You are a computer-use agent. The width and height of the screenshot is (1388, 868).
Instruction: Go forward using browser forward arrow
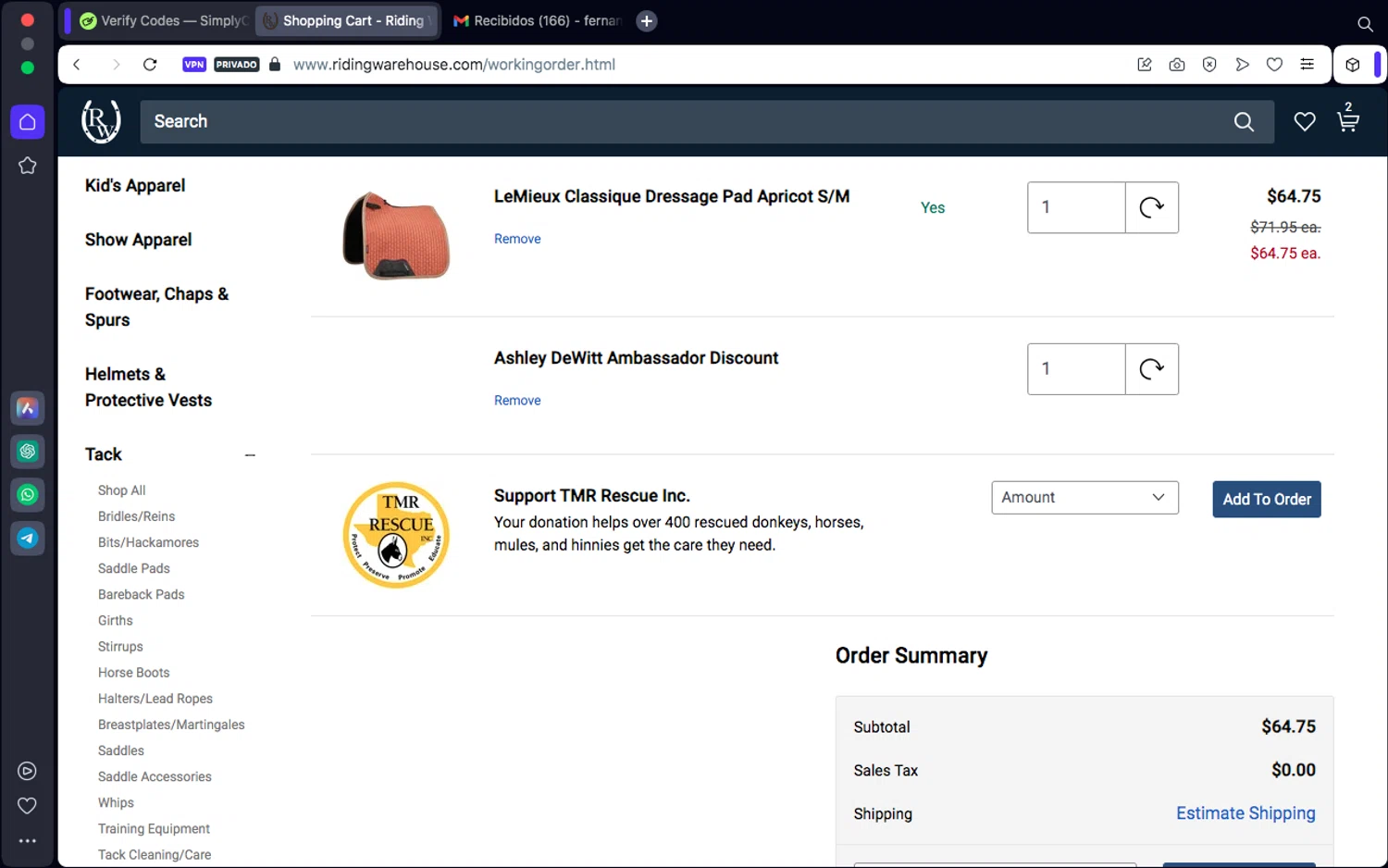[x=116, y=65]
